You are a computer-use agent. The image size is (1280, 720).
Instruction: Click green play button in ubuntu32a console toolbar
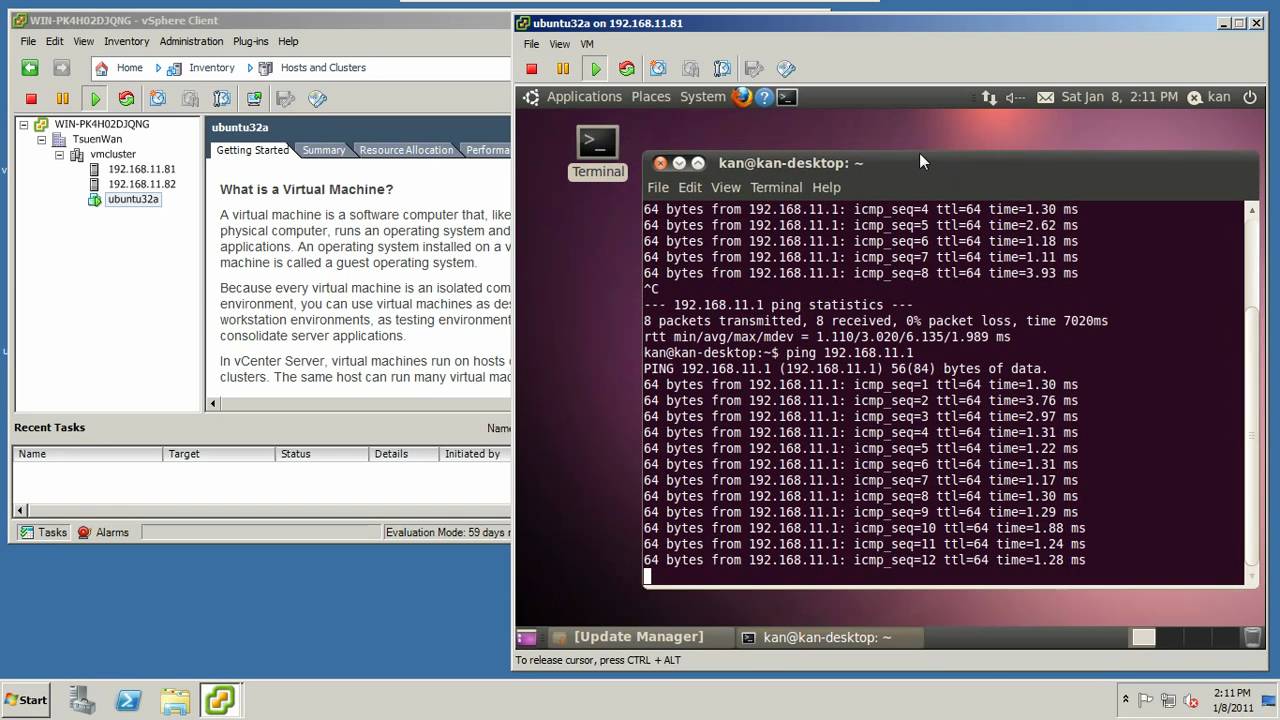pos(595,69)
